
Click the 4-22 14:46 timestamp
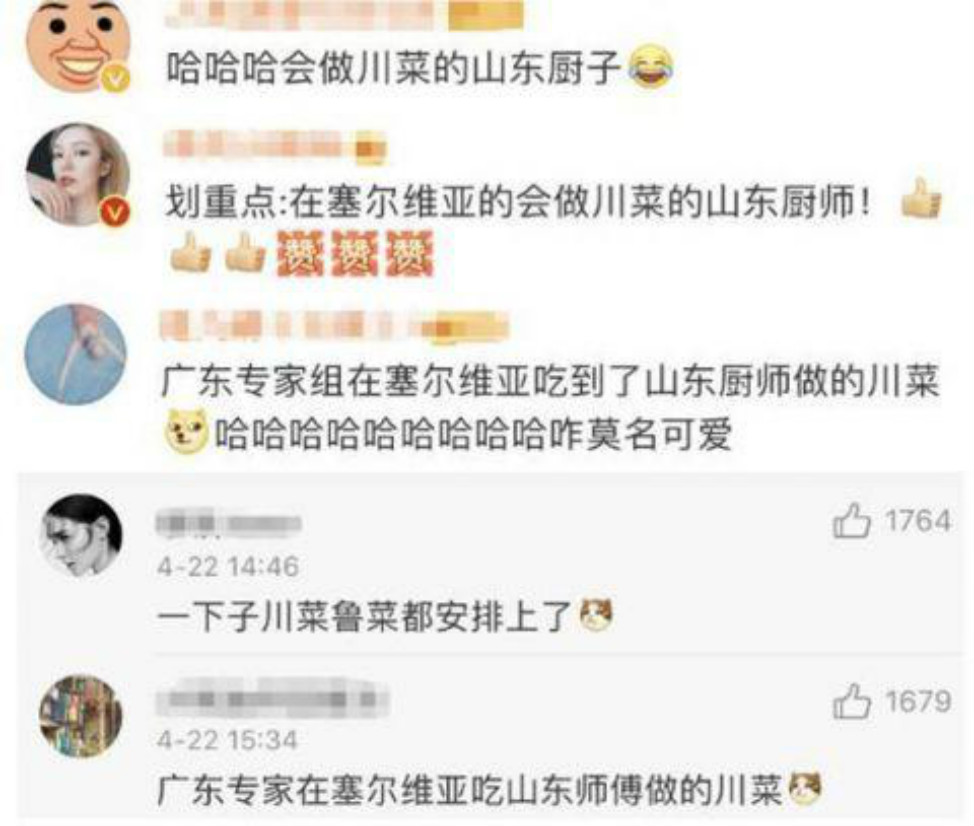[x=228, y=566]
